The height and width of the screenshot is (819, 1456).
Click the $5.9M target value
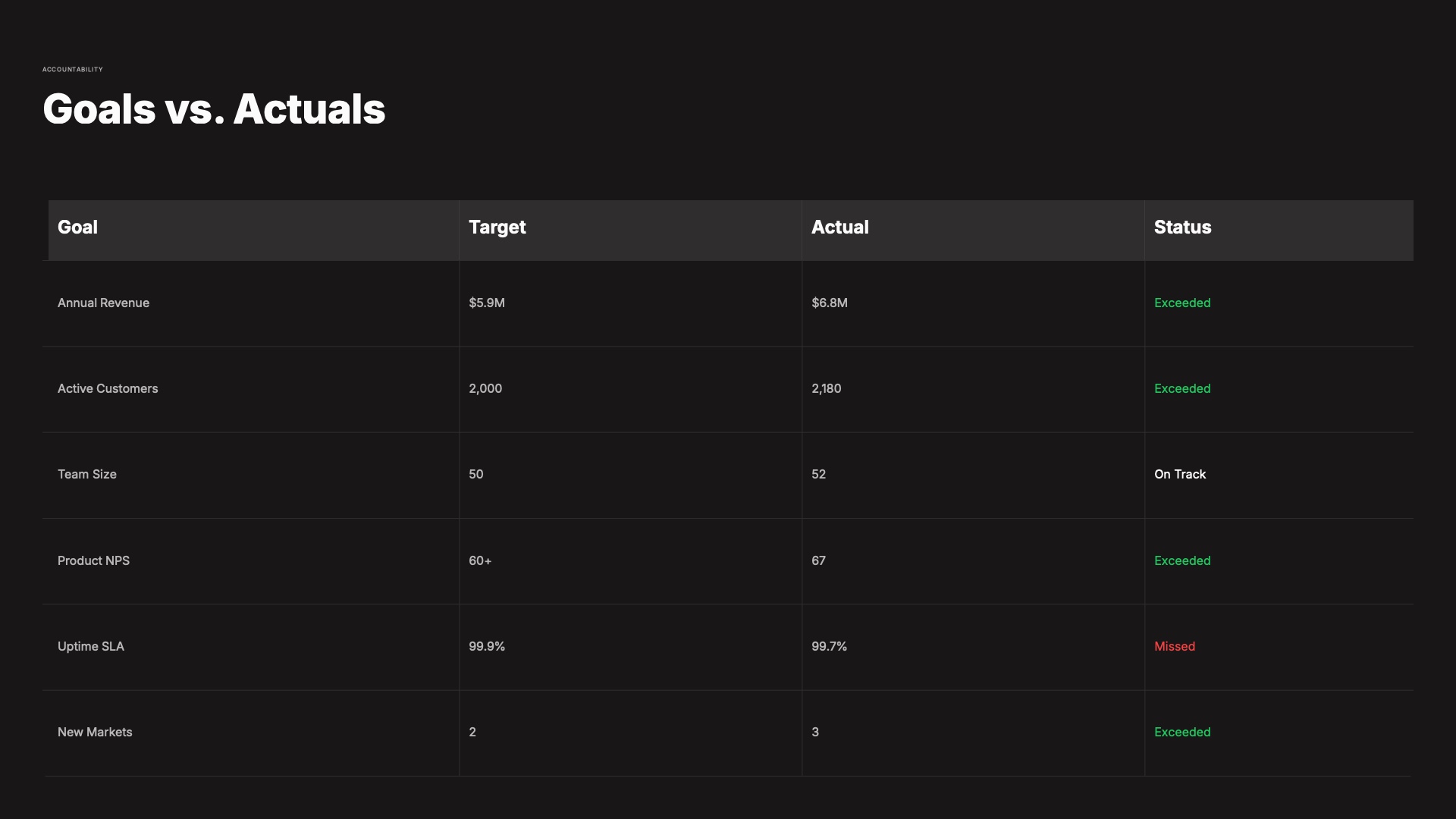click(487, 303)
